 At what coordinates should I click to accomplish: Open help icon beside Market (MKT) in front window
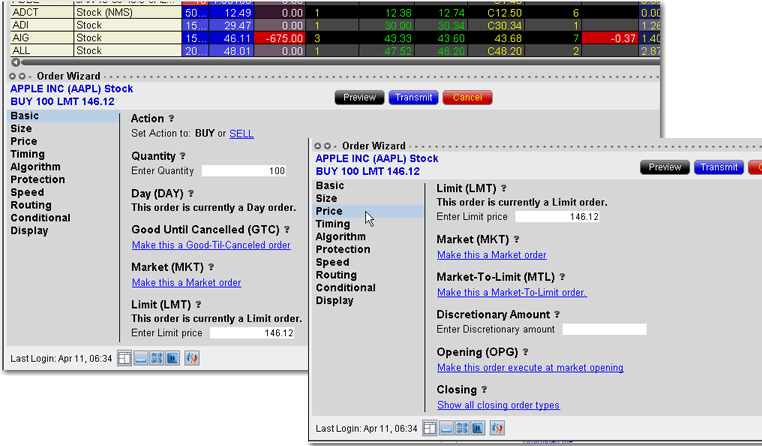(x=516, y=239)
